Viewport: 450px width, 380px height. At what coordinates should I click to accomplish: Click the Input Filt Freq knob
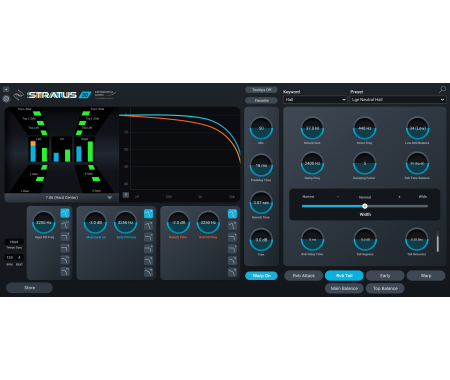[x=44, y=222]
